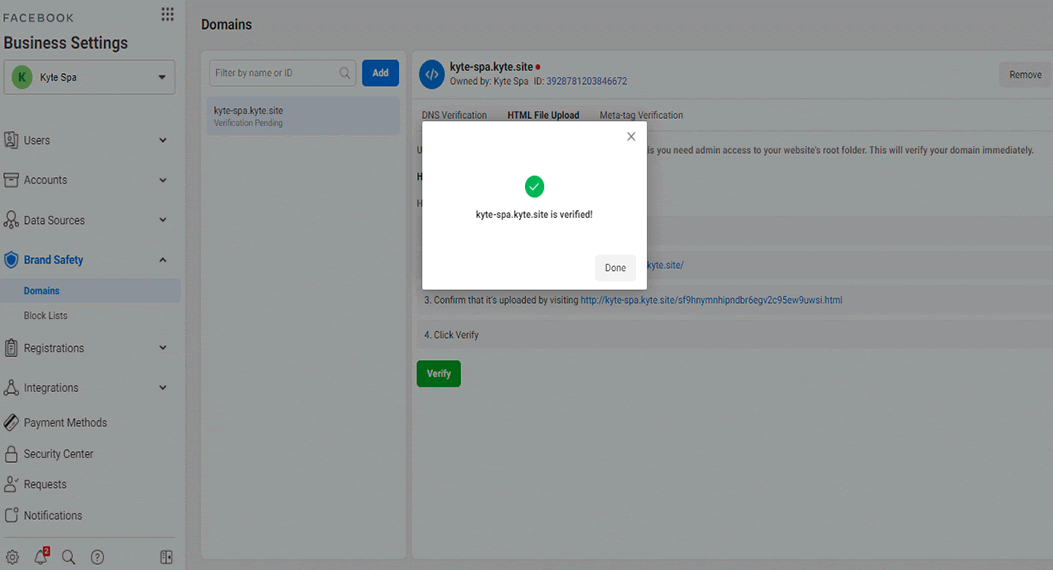Screen dimensions: 1053x570
Task: Open settings gear icon at bottom
Action: point(12,557)
